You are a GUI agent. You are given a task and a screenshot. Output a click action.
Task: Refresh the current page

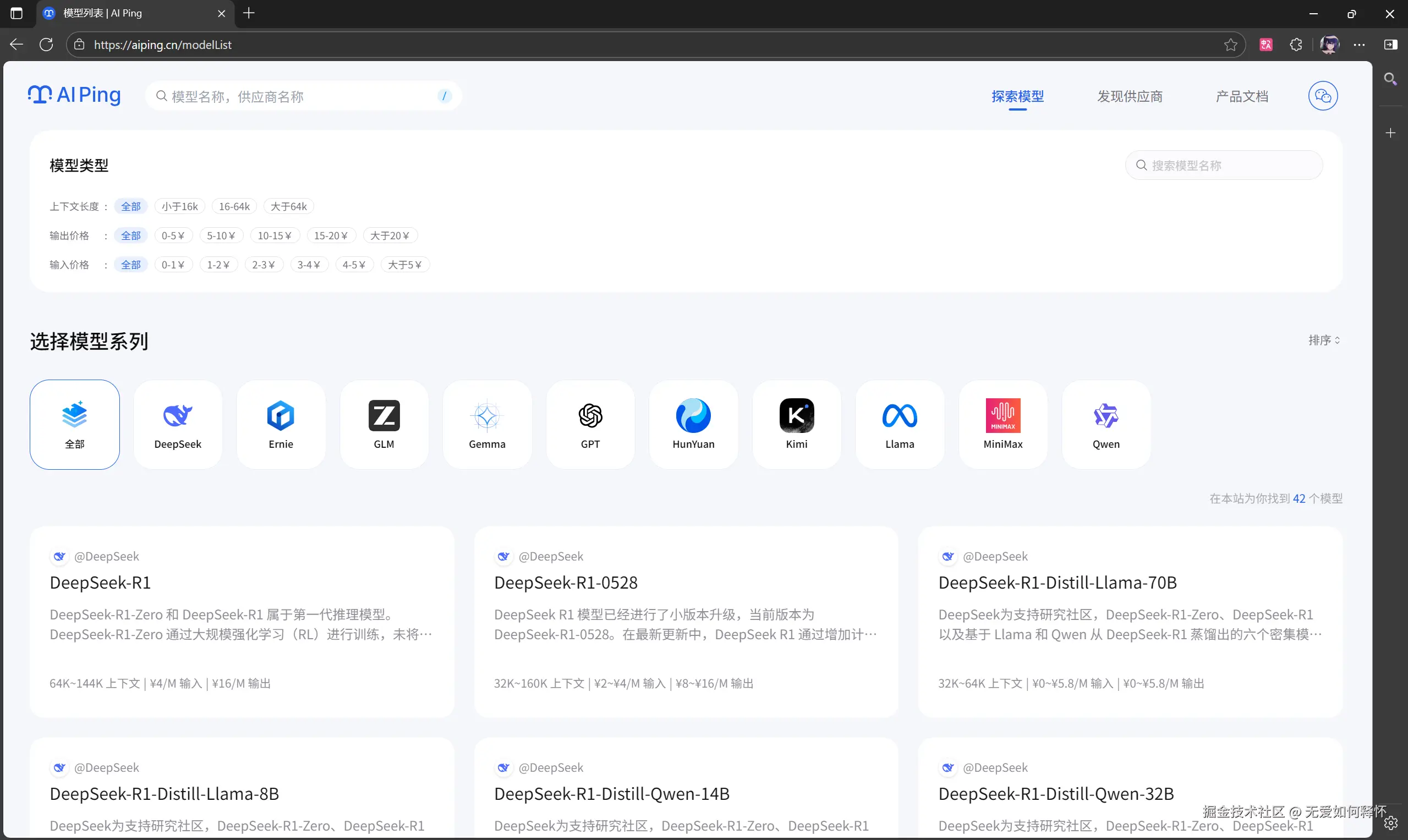(46, 45)
